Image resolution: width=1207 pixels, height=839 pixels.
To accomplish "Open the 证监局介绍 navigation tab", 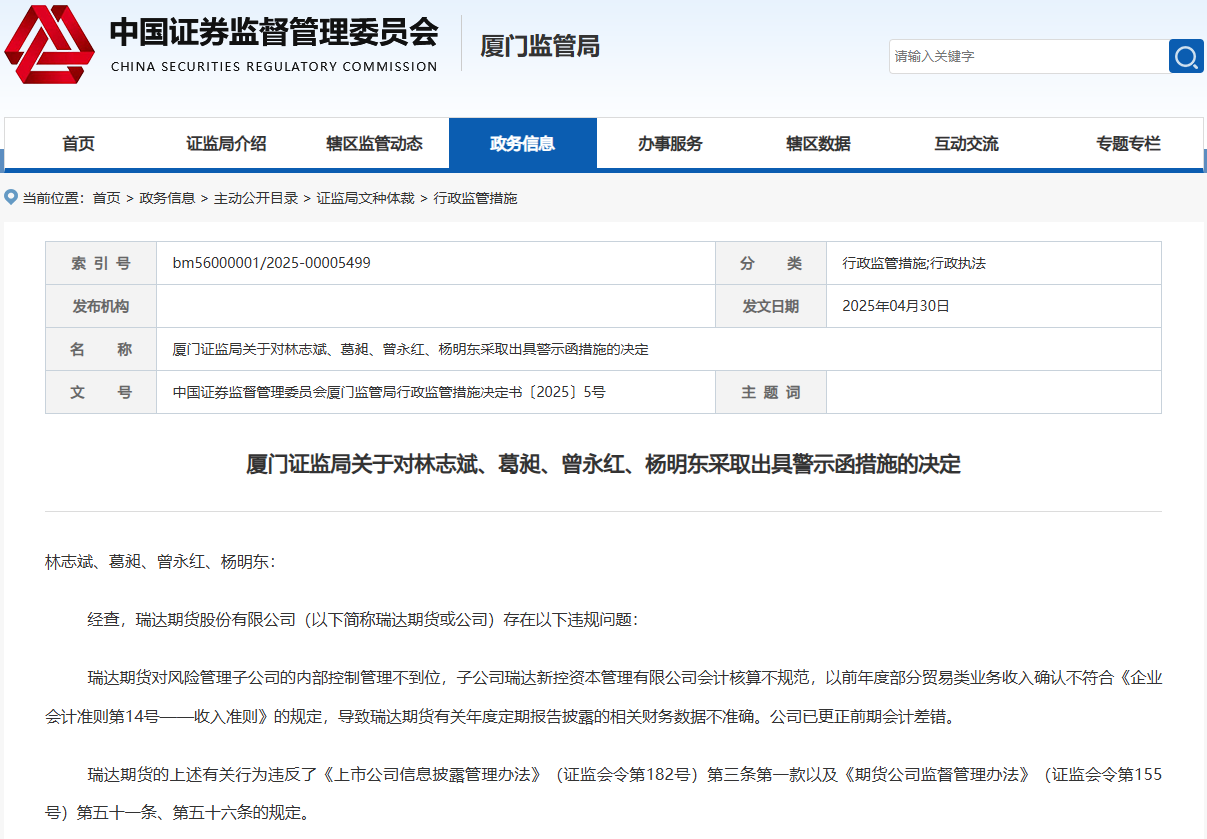I will coord(226,144).
